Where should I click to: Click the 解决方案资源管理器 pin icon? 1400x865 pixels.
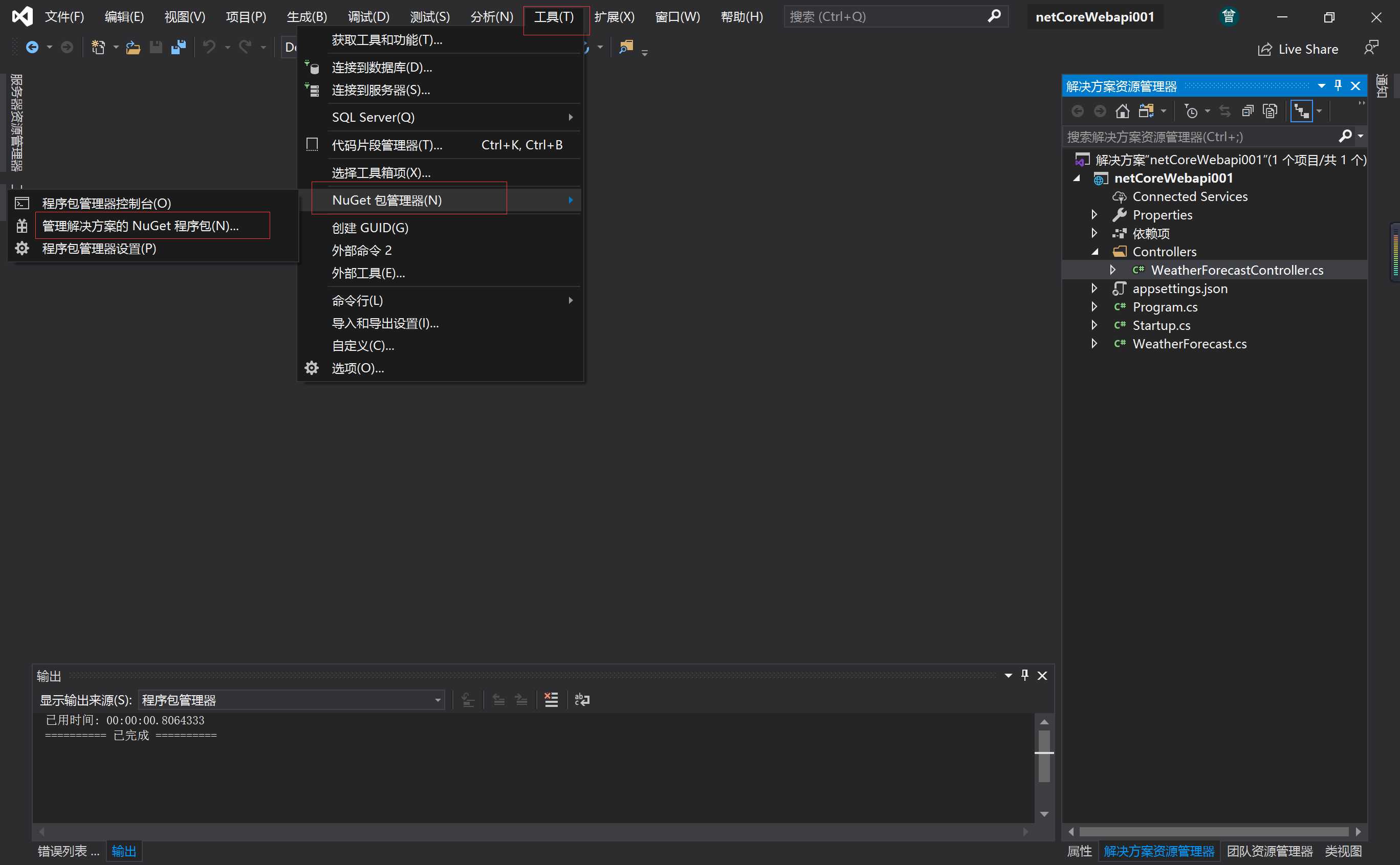point(1340,85)
